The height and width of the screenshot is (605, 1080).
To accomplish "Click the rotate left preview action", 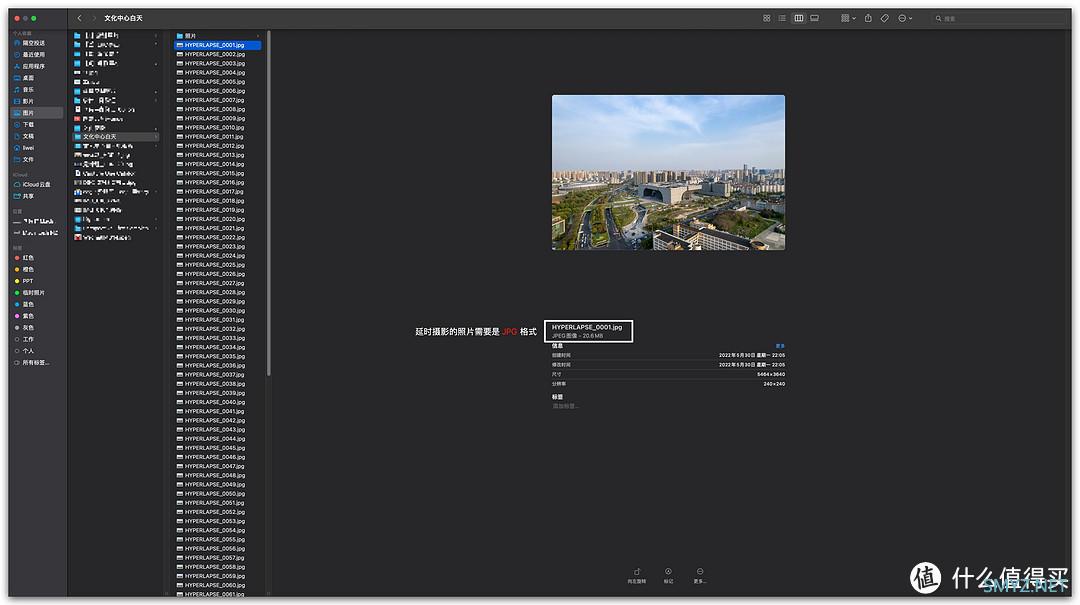I will pos(636,576).
